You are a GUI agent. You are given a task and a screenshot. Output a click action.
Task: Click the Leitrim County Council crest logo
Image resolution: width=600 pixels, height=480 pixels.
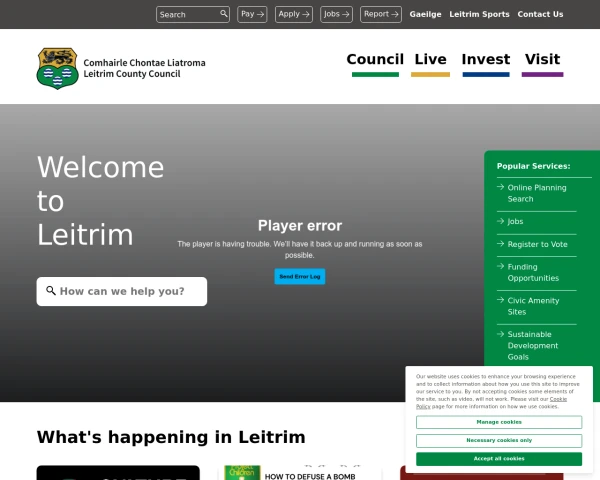pyautogui.click(x=57, y=69)
